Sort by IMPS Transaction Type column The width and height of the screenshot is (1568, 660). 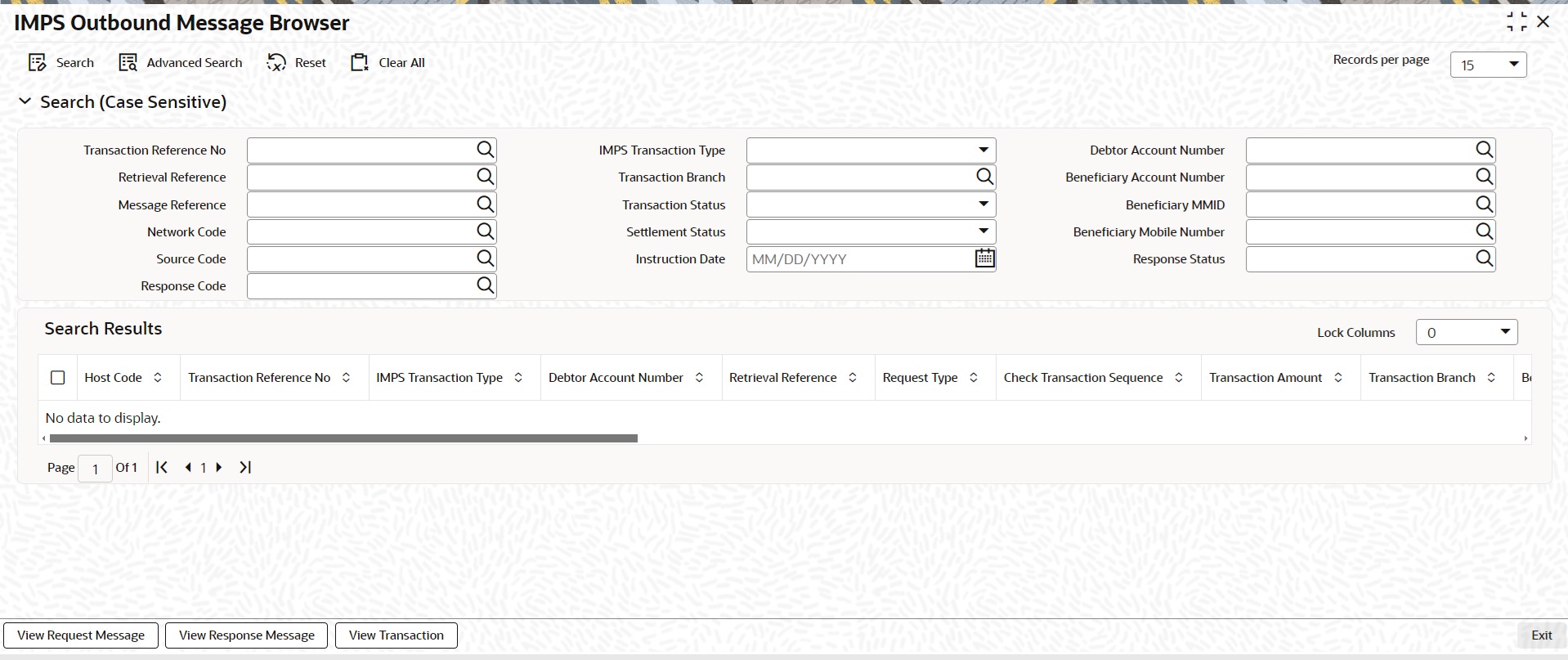click(518, 378)
